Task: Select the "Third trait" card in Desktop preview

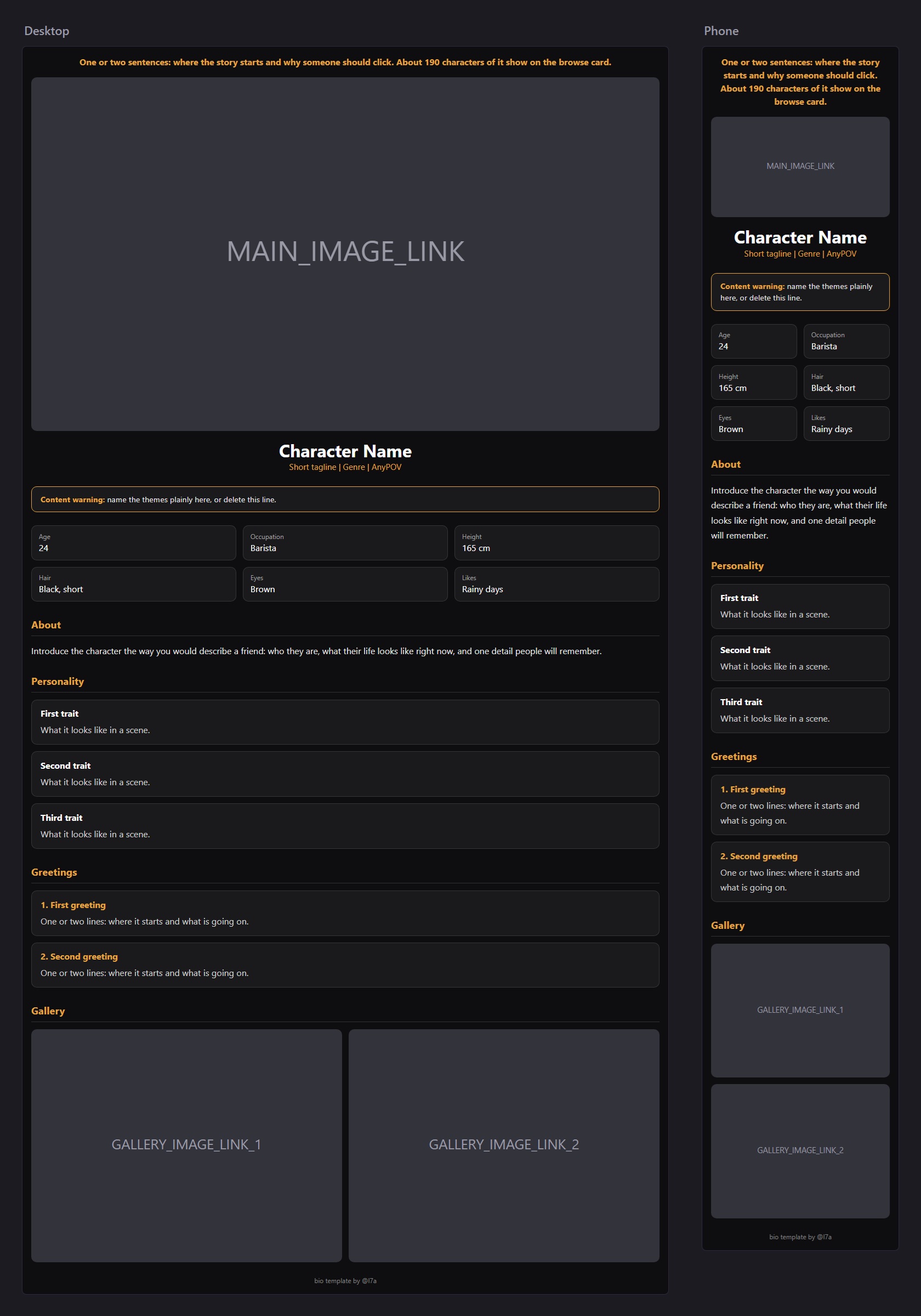Action: [x=345, y=826]
